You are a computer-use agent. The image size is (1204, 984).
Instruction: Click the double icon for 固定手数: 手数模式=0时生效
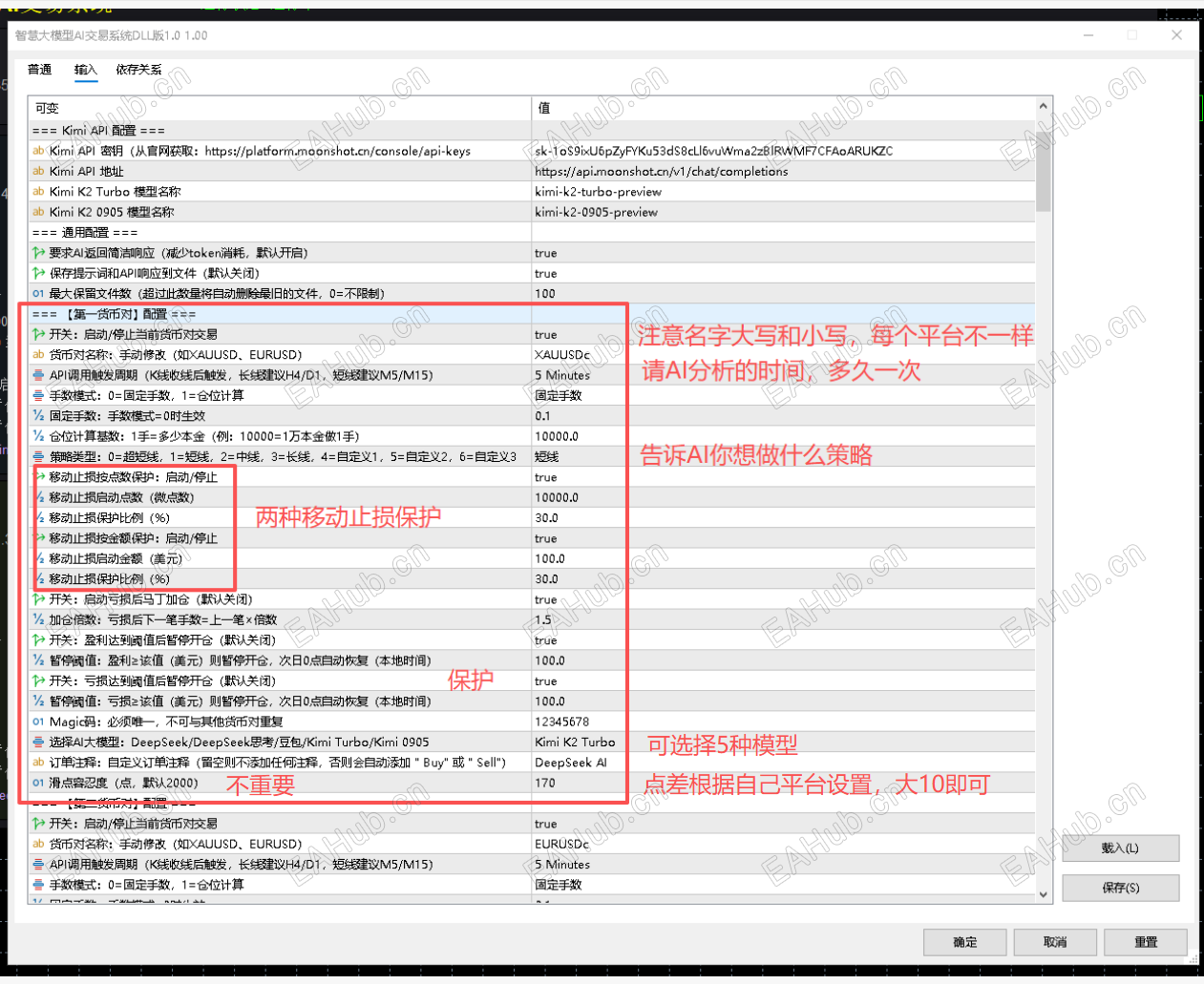38,416
